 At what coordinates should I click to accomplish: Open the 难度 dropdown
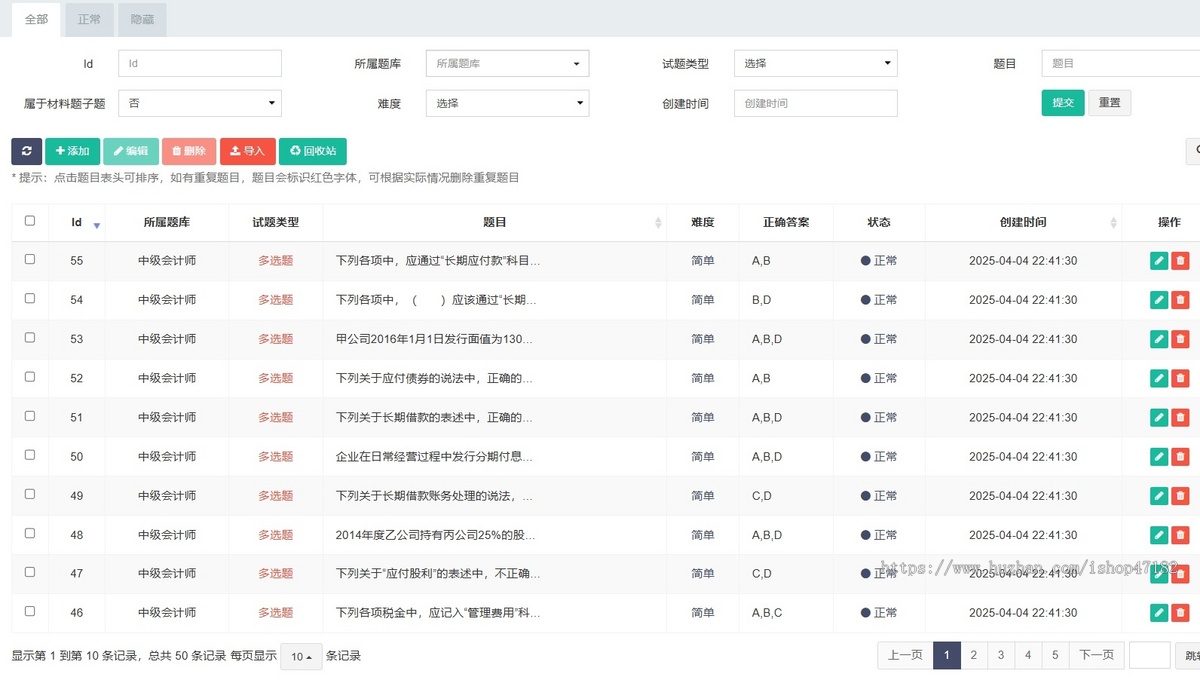[x=507, y=103]
